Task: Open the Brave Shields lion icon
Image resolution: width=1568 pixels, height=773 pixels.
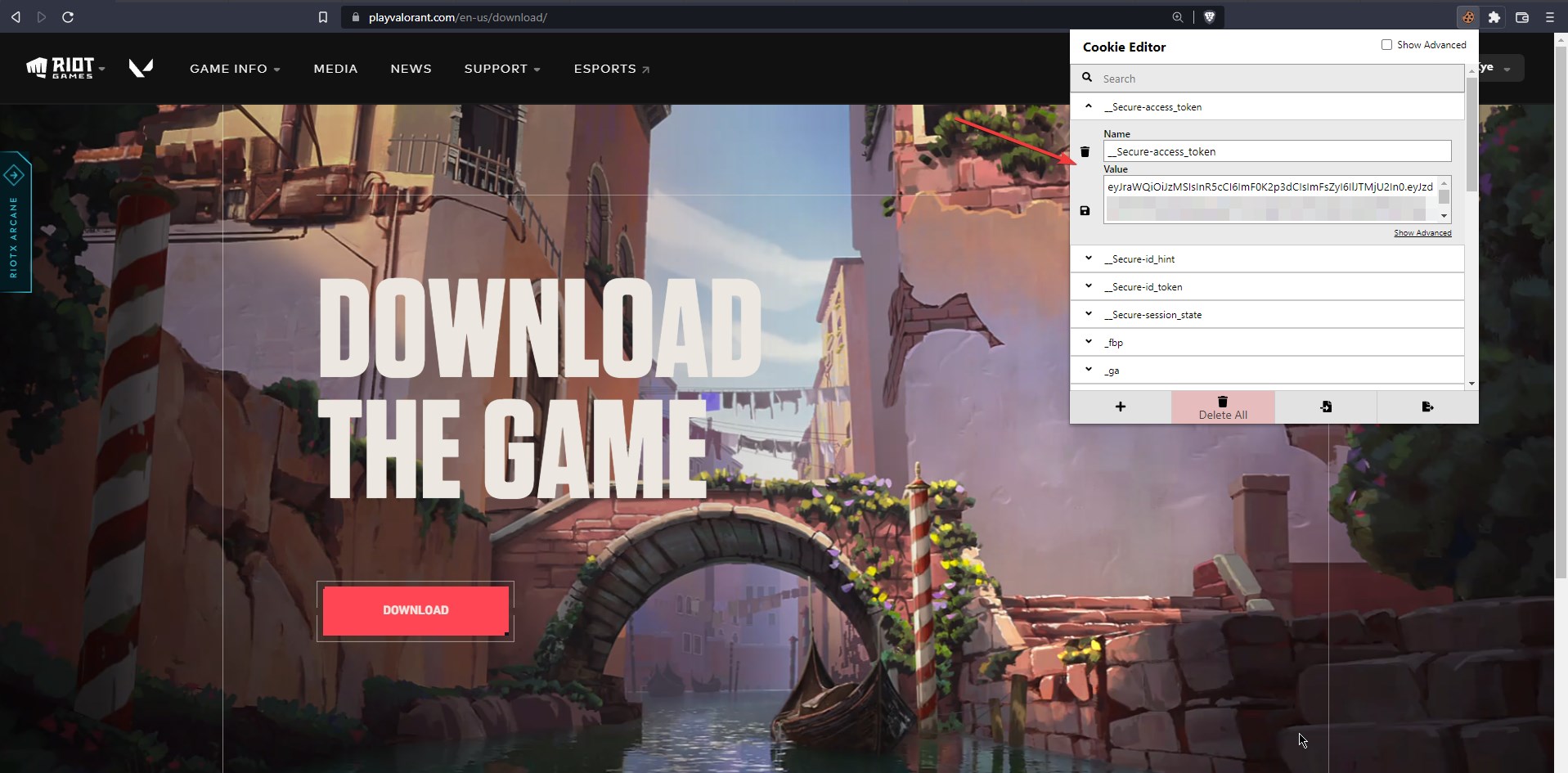Action: [x=1210, y=17]
